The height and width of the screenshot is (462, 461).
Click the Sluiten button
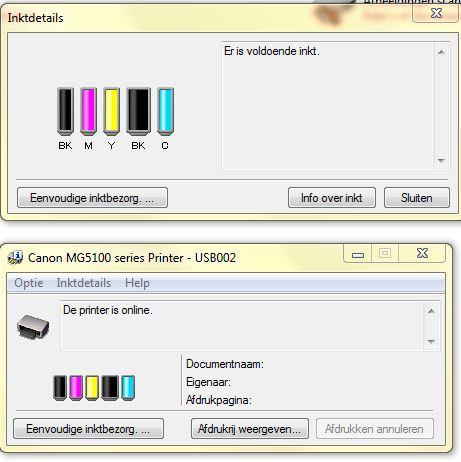pos(417,198)
